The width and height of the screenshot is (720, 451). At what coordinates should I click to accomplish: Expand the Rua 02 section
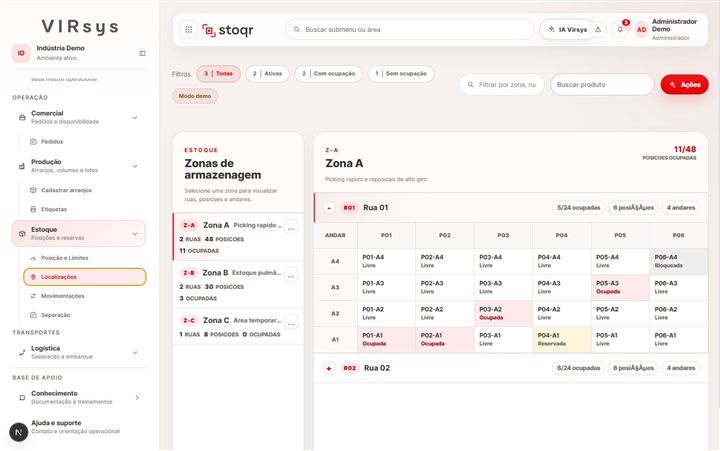329,368
